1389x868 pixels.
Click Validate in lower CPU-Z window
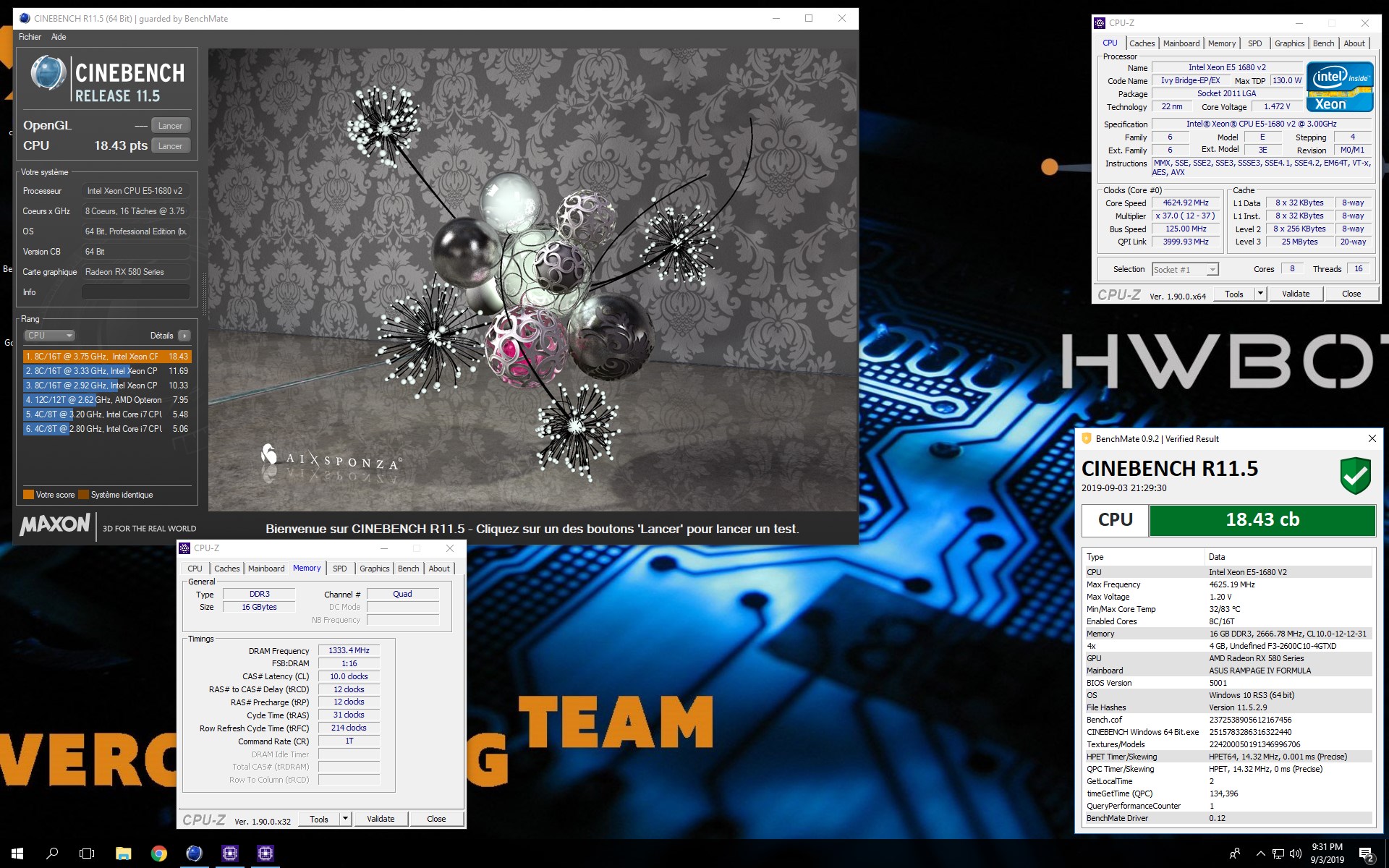(x=381, y=820)
